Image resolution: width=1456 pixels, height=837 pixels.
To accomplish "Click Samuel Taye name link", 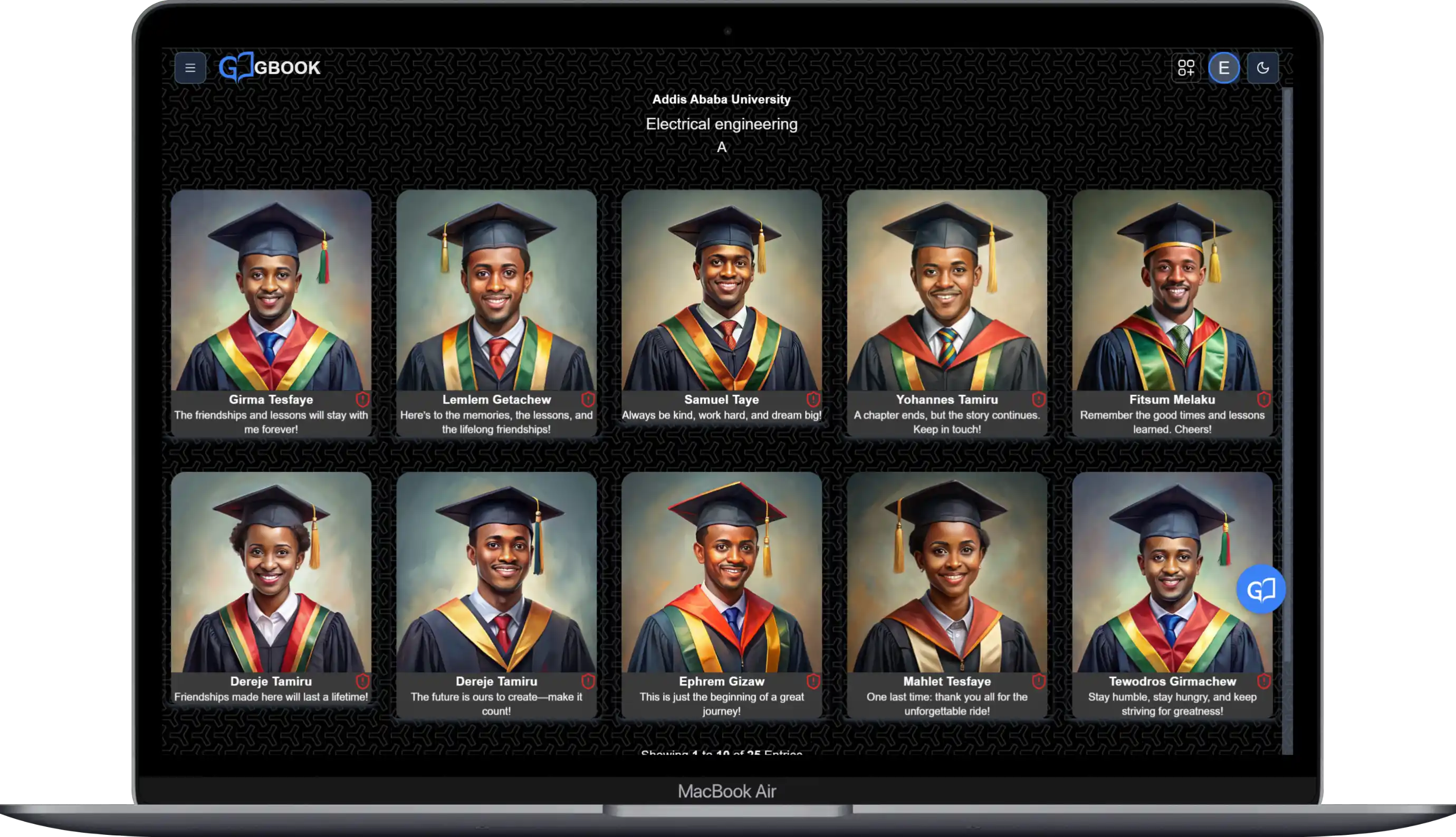I will pyautogui.click(x=721, y=400).
